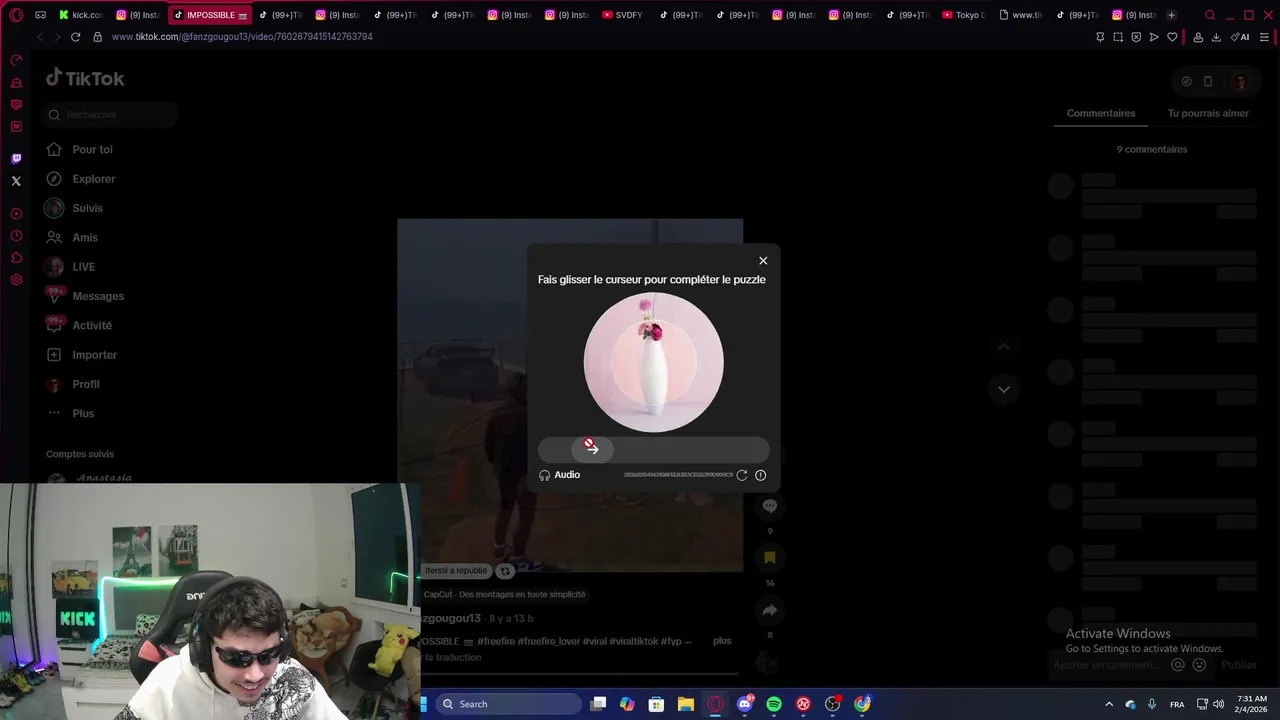Open the captcha info icon
This screenshot has height=720, width=1280.
point(761,475)
